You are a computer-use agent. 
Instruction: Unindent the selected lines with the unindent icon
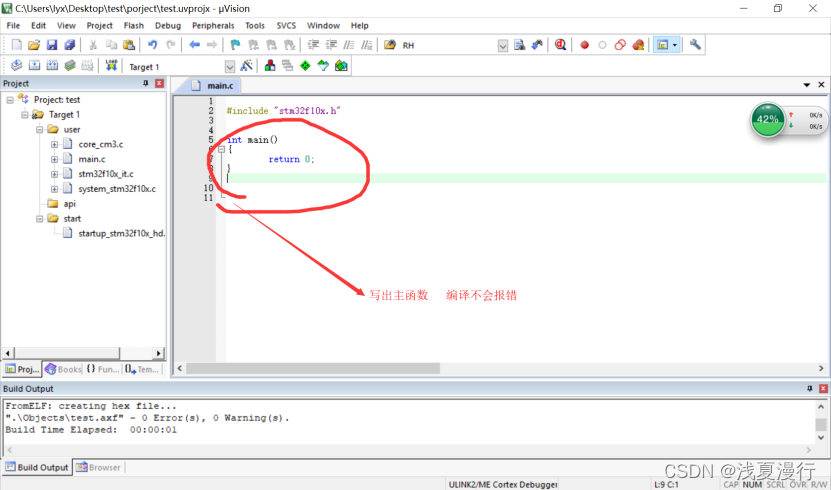point(331,45)
